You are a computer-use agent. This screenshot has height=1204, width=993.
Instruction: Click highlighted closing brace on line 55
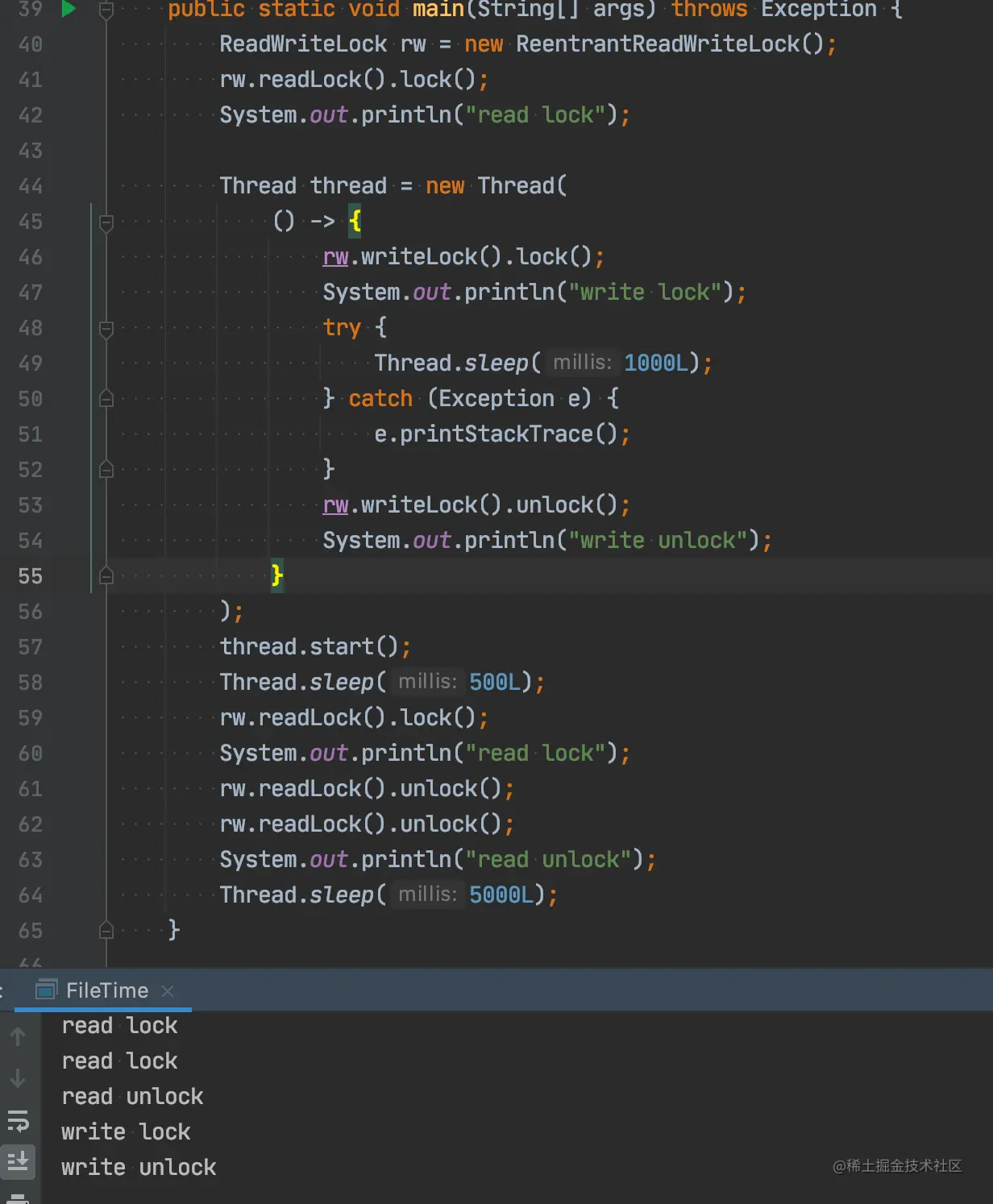(x=277, y=575)
